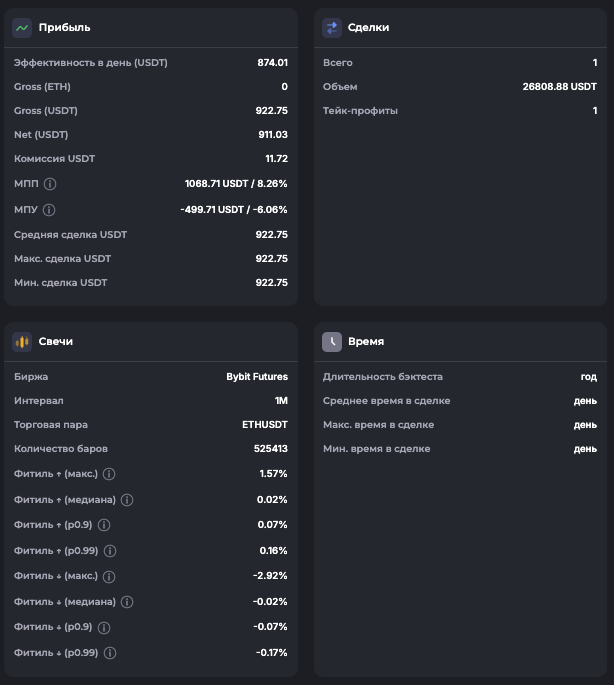This screenshot has width=614, height=685.
Task: Click the Bybit Futures exchange value
Action: (x=257, y=377)
